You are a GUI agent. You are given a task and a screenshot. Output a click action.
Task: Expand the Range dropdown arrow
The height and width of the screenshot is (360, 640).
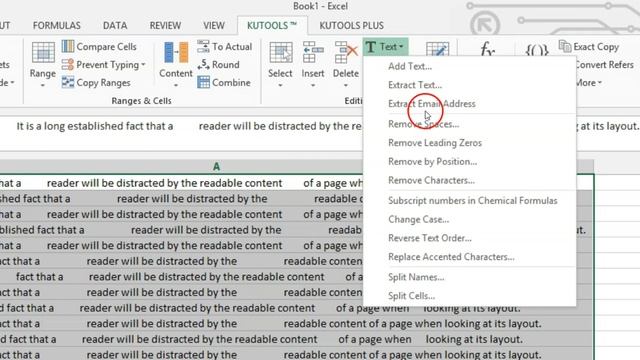click(43, 86)
